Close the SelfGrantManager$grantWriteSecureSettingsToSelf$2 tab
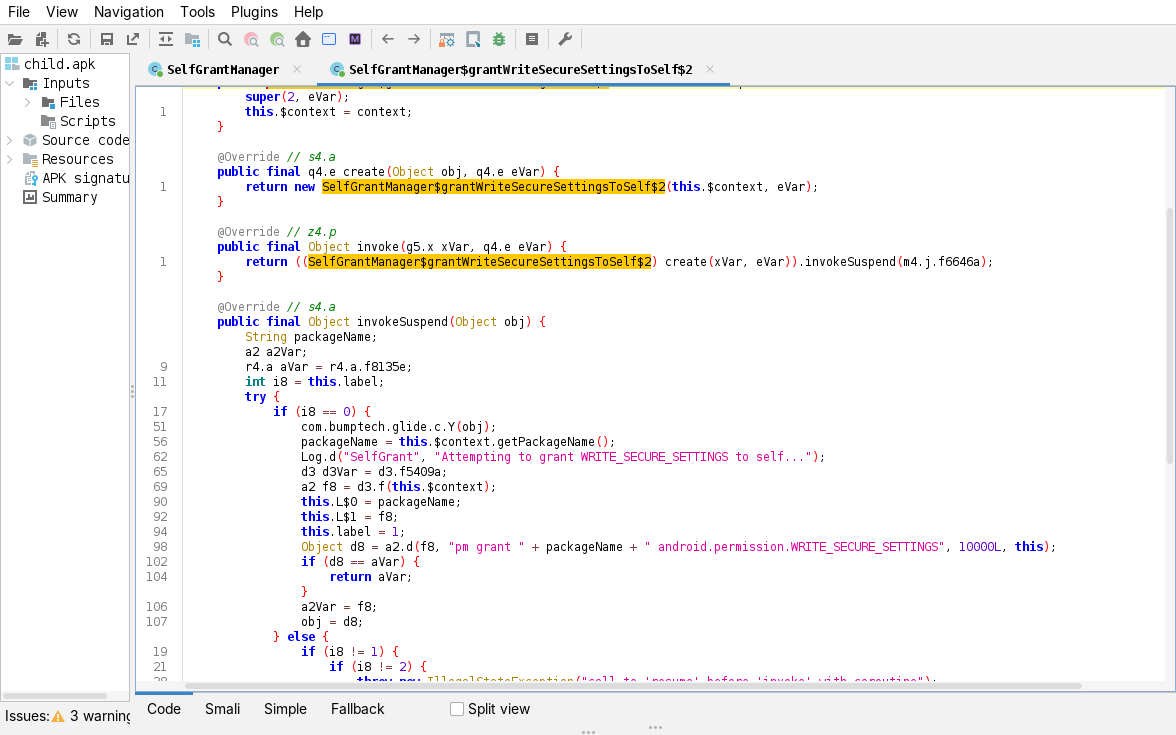Screen dimensions: 1176x735 coord(710,69)
